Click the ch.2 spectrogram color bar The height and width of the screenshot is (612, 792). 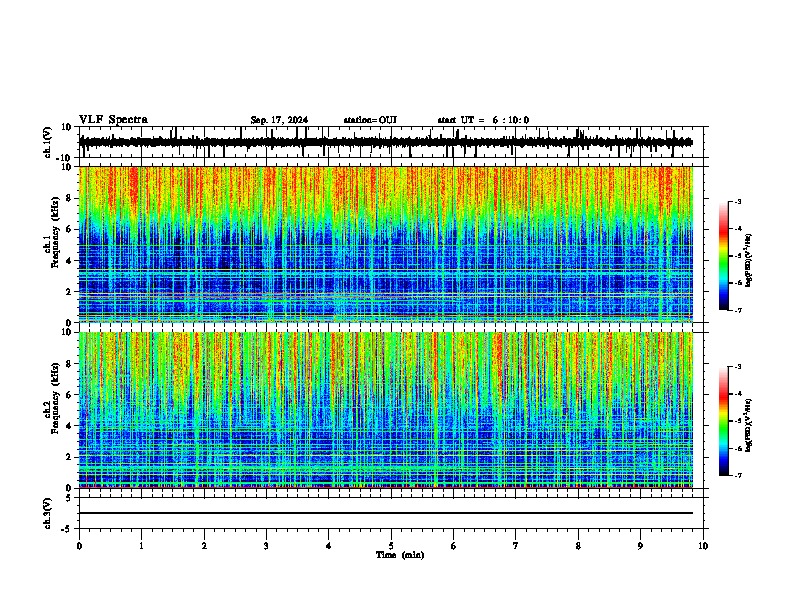tap(723, 421)
